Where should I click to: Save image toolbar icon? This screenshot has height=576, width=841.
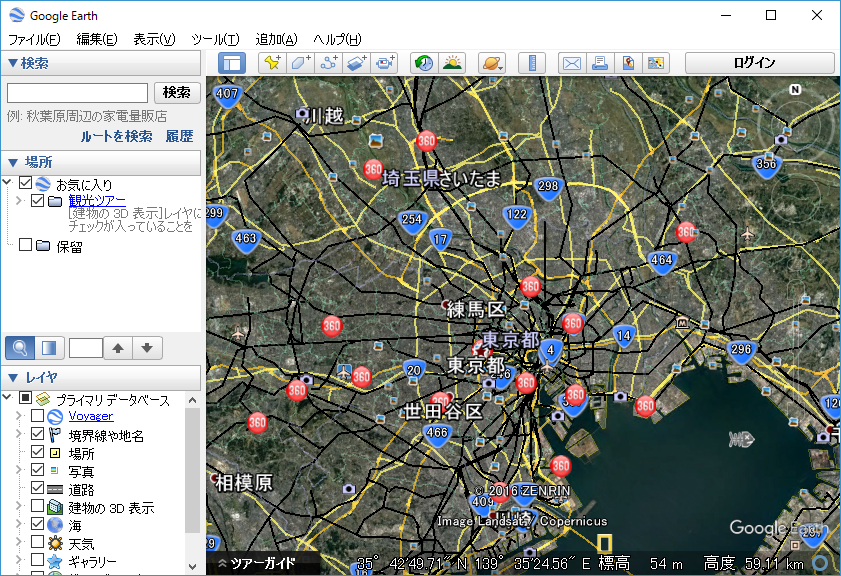[655, 63]
